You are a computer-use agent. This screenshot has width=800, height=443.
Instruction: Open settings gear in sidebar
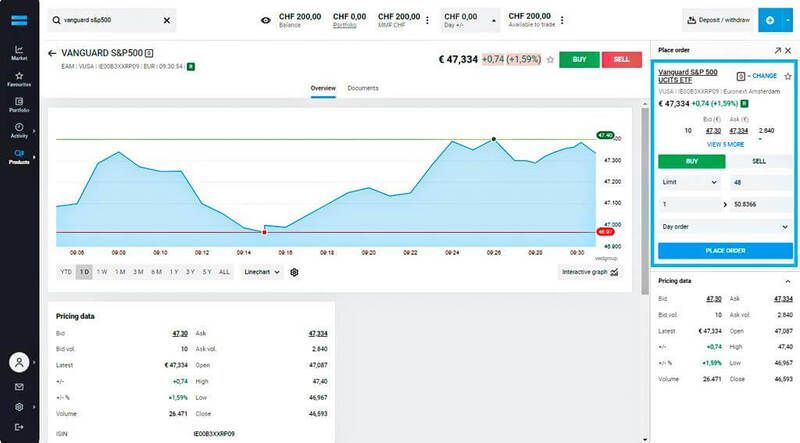click(x=19, y=407)
